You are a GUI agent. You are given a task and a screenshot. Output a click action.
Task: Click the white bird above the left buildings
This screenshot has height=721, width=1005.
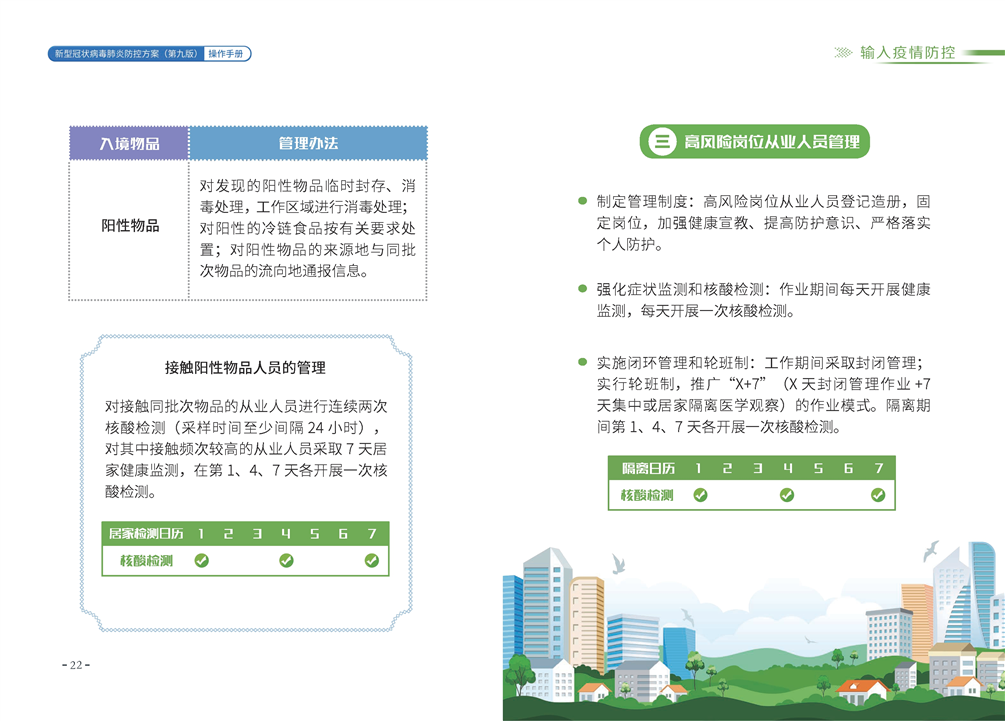[x=618, y=566]
